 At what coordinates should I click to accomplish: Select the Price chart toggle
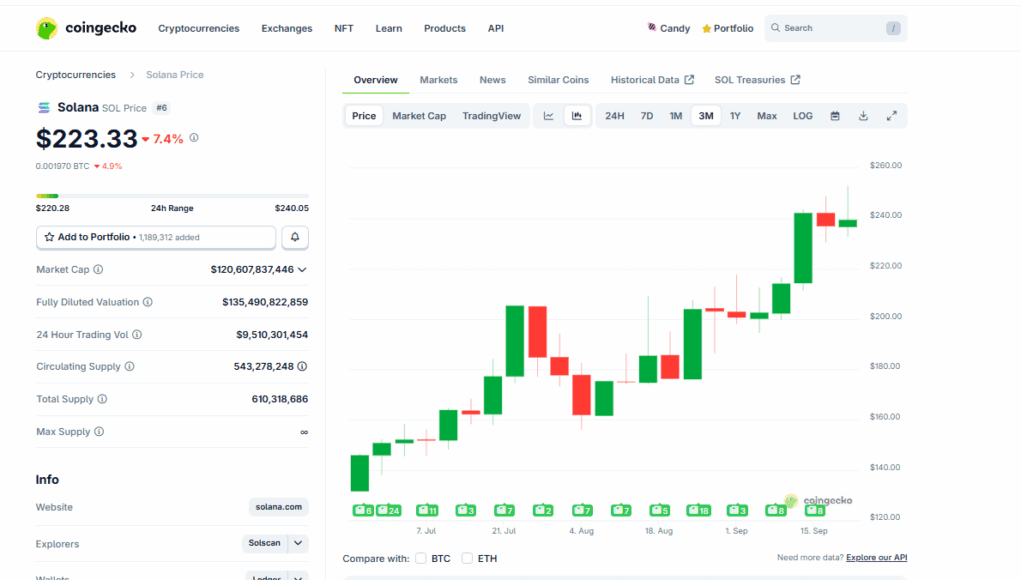(x=364, y=116)
